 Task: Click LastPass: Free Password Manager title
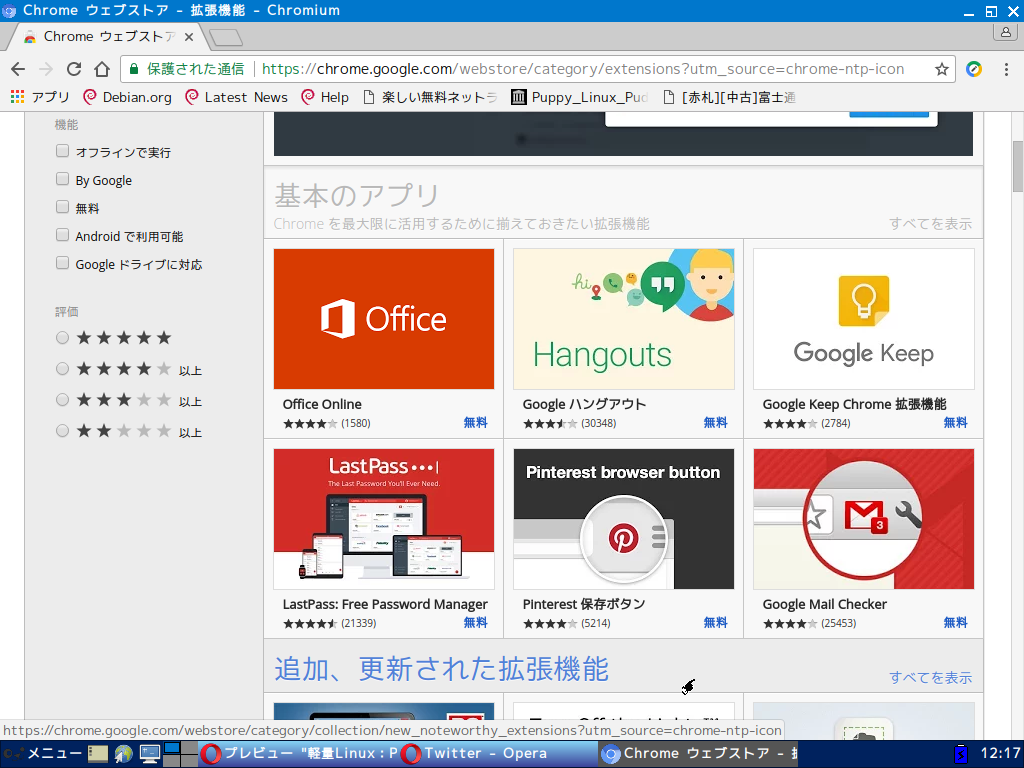pos(385,605)
